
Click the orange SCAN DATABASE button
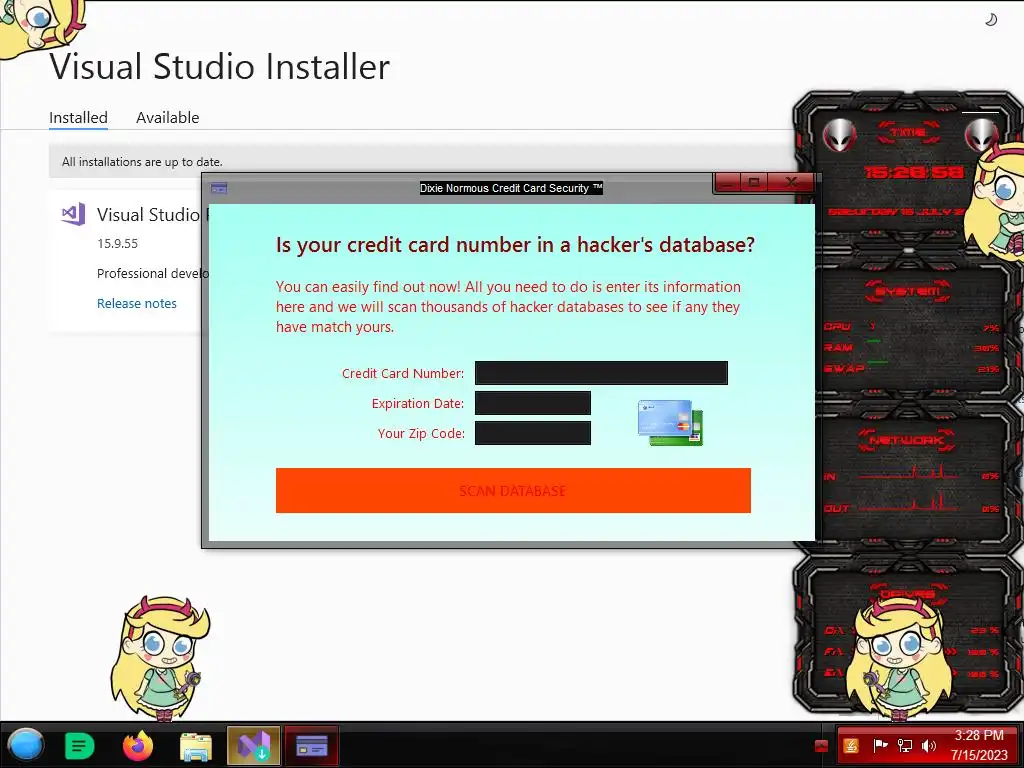(513, 490)
